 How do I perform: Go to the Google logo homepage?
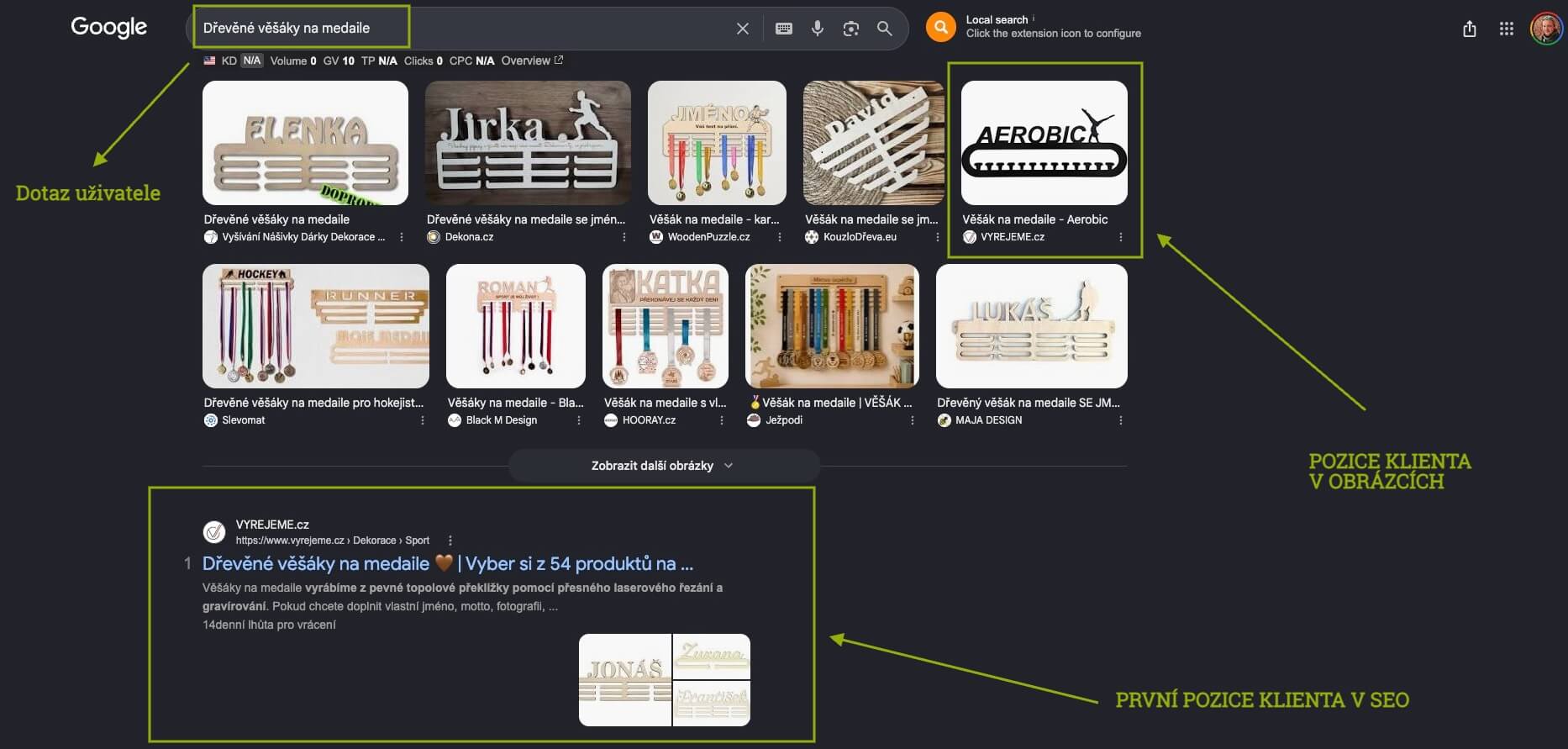click(x=108, y=28)
